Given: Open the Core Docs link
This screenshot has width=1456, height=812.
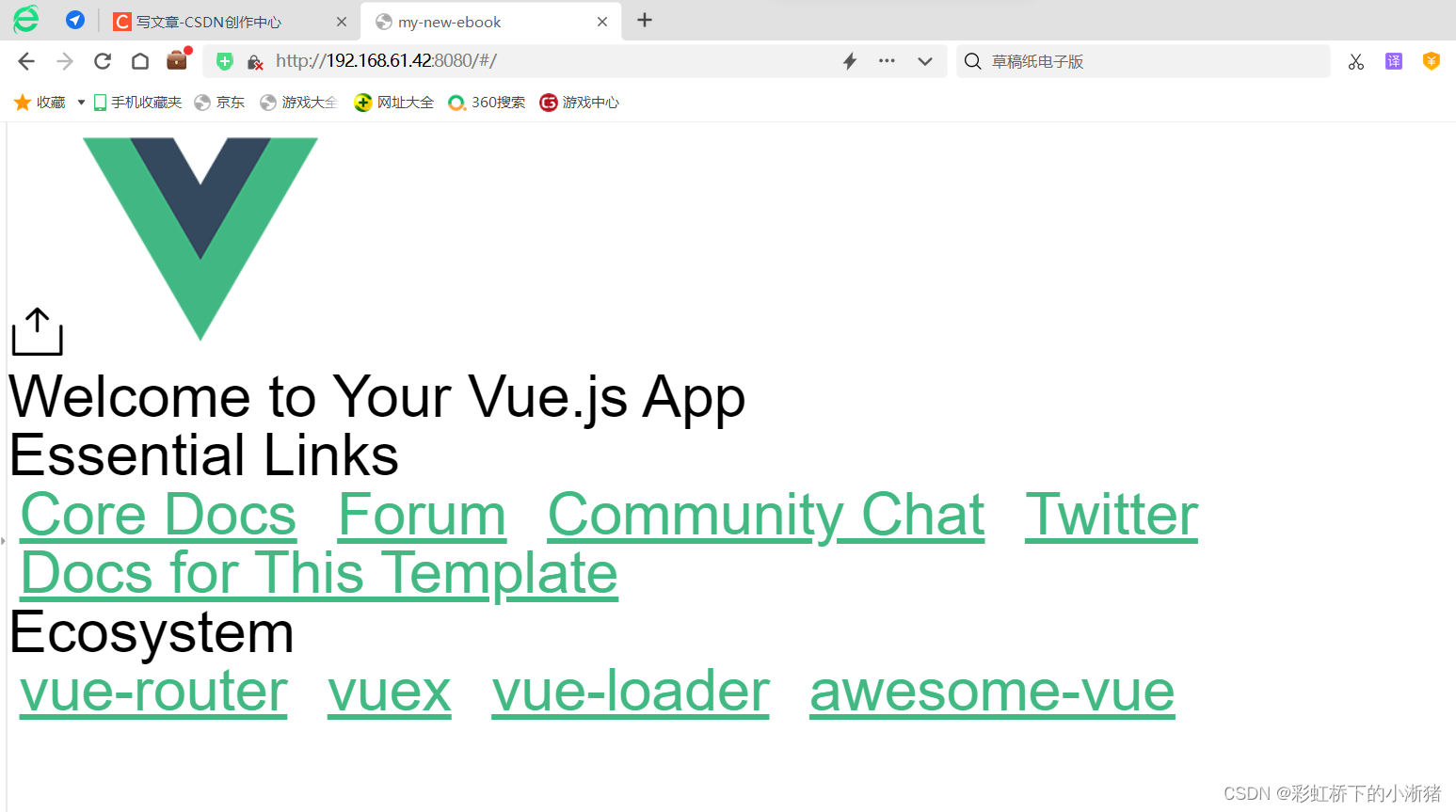Looking at the screenshot, I should 158,515.
